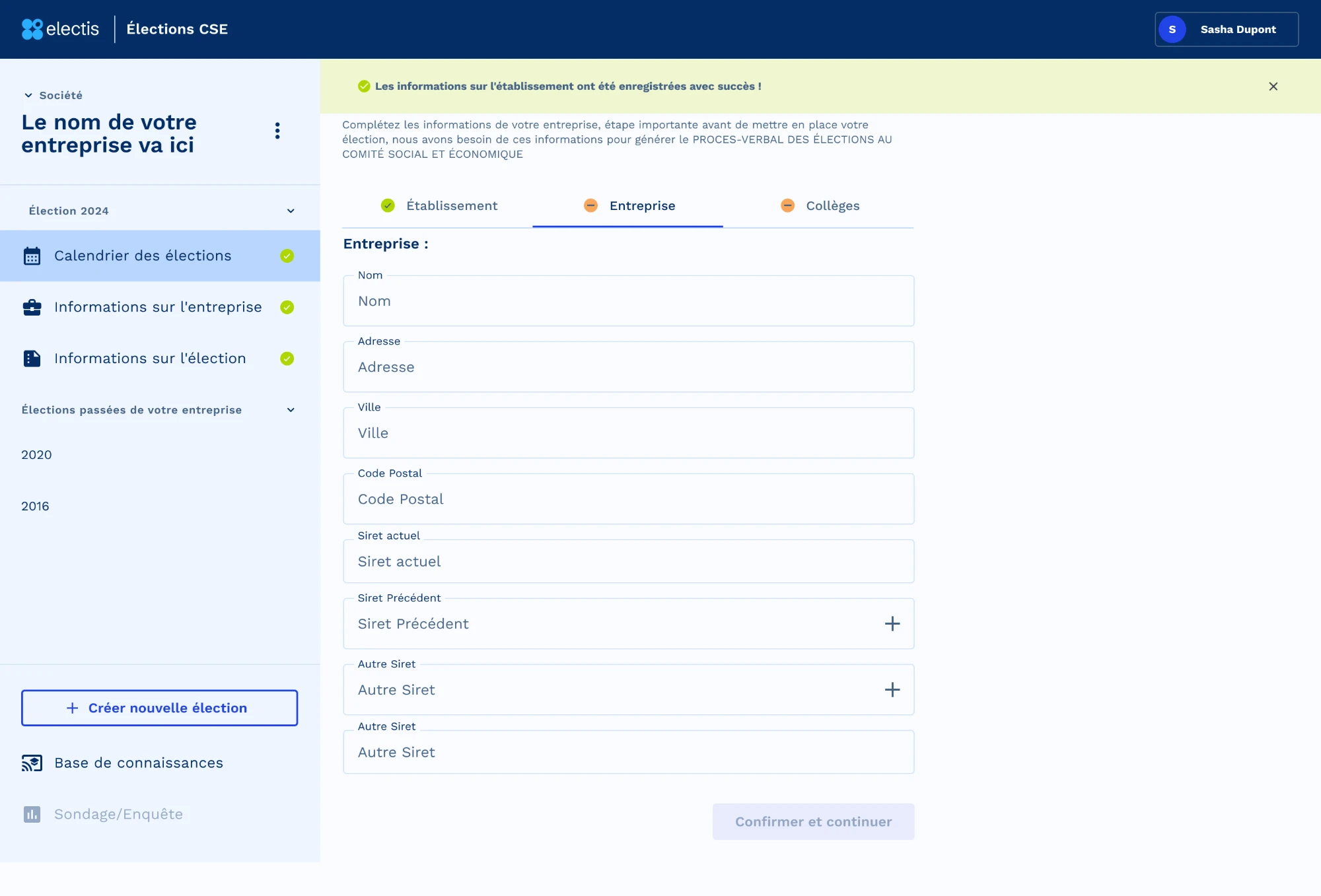Click Sasha Dupont's avatar circle
Viewport: 1321px width, 896px height.
click(x=1172, y=30)
